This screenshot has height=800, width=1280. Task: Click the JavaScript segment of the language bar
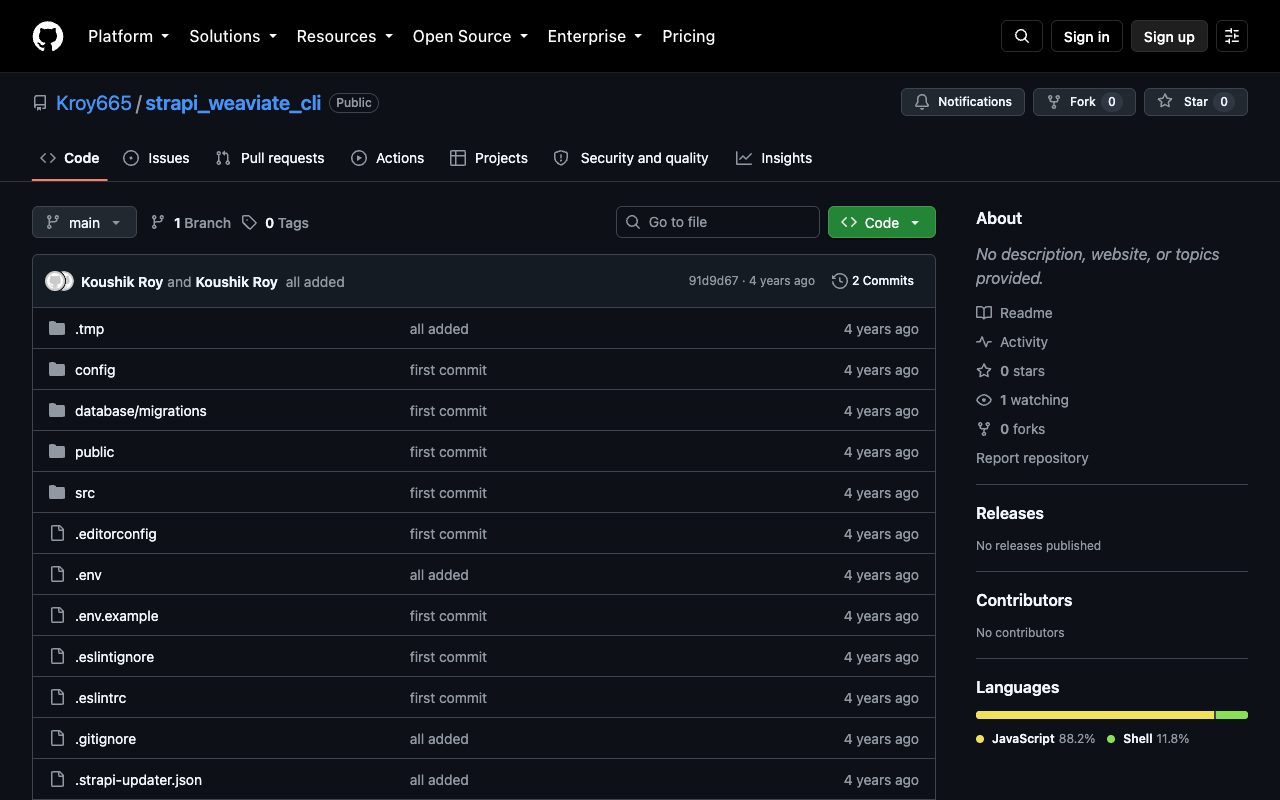(1095, 715)
